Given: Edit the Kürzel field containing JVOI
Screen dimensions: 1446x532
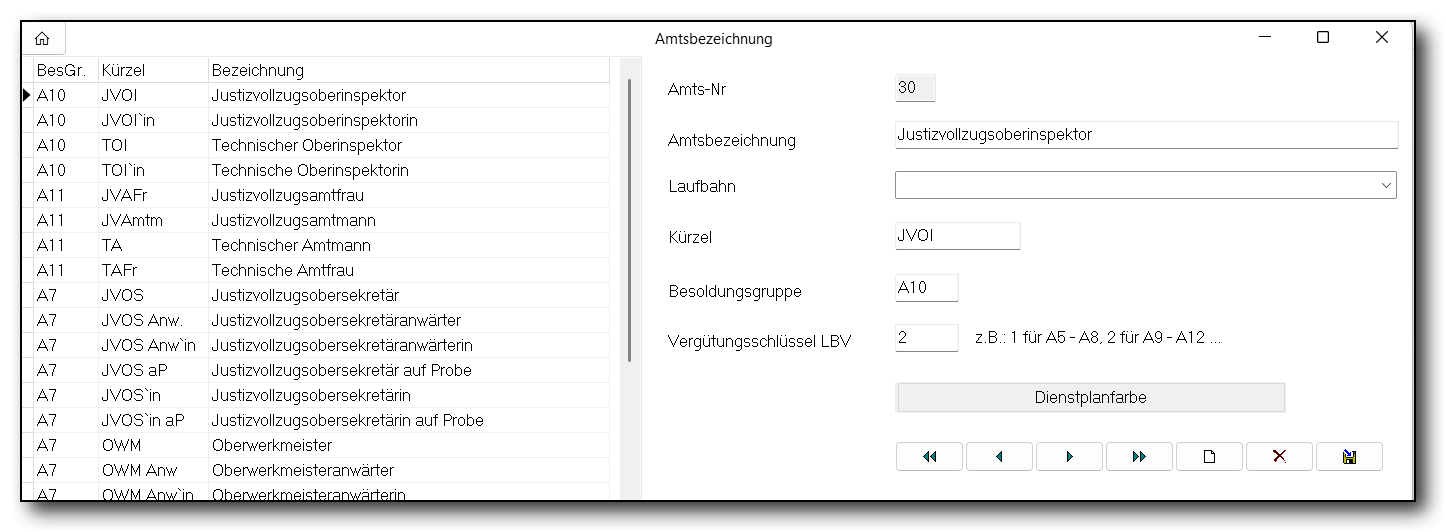Looking at the screenshot, I should point(958,236).
